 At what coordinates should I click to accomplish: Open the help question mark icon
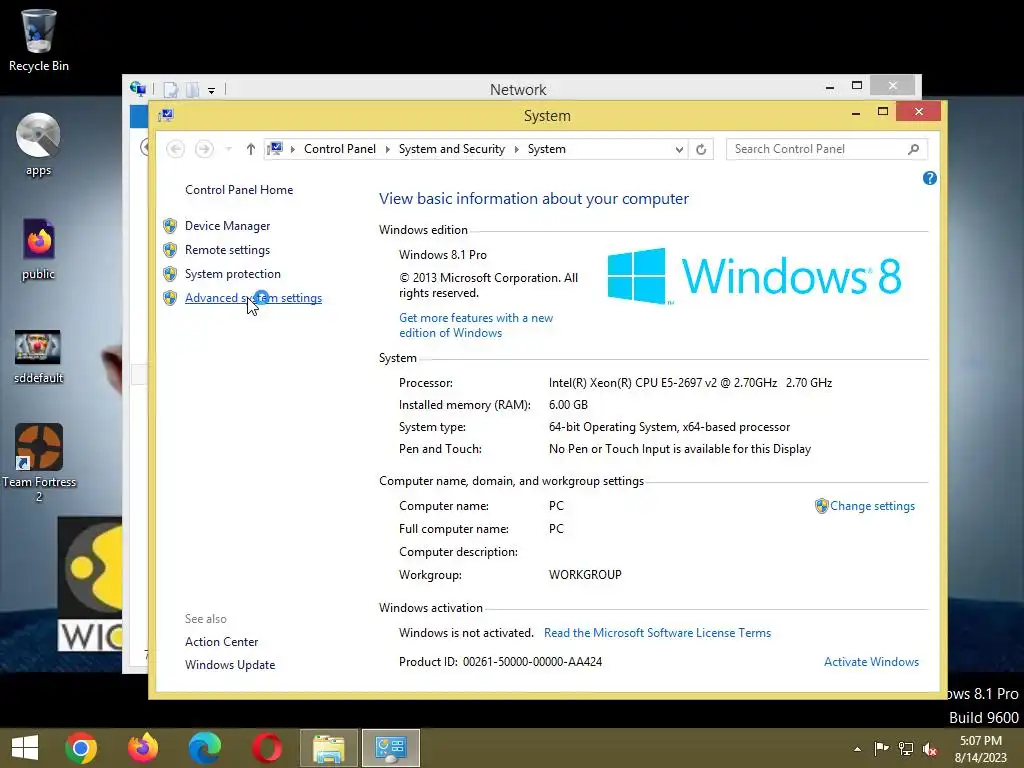point(930,178)
